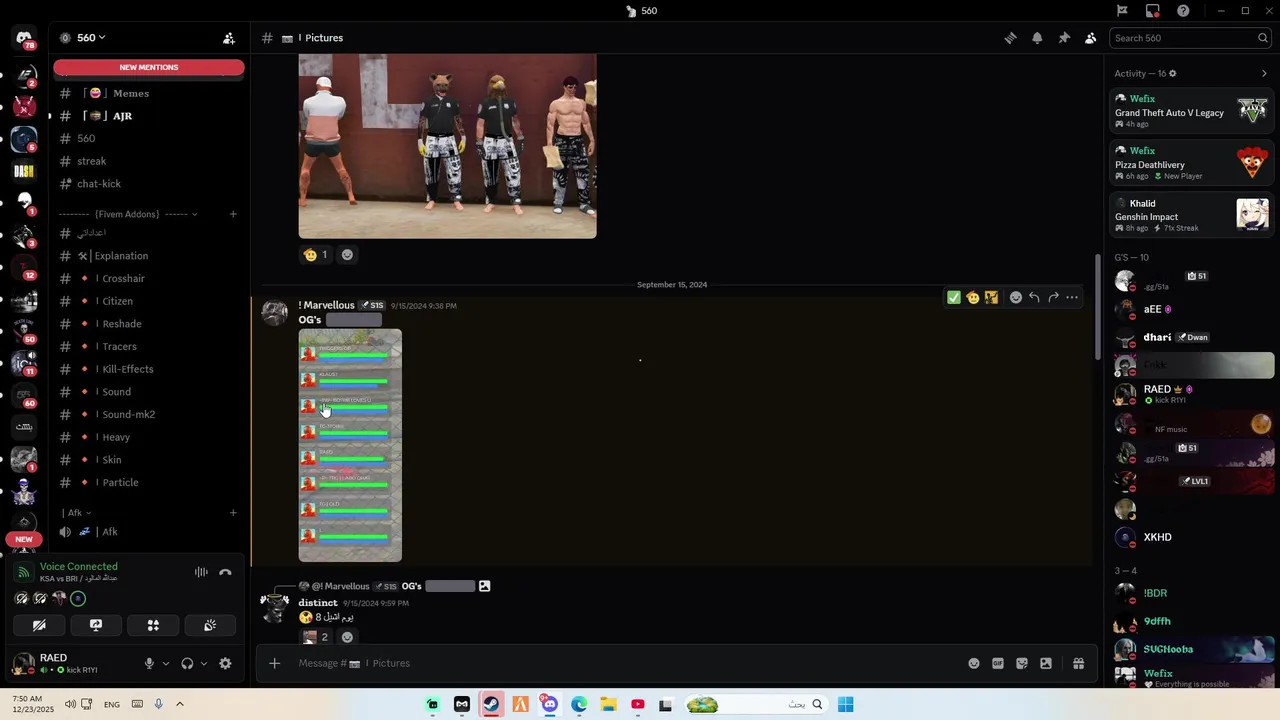Open the Discord inbox icon in title bar
This screenshot has height=720, width=1280.
(x=1153, y=11)
